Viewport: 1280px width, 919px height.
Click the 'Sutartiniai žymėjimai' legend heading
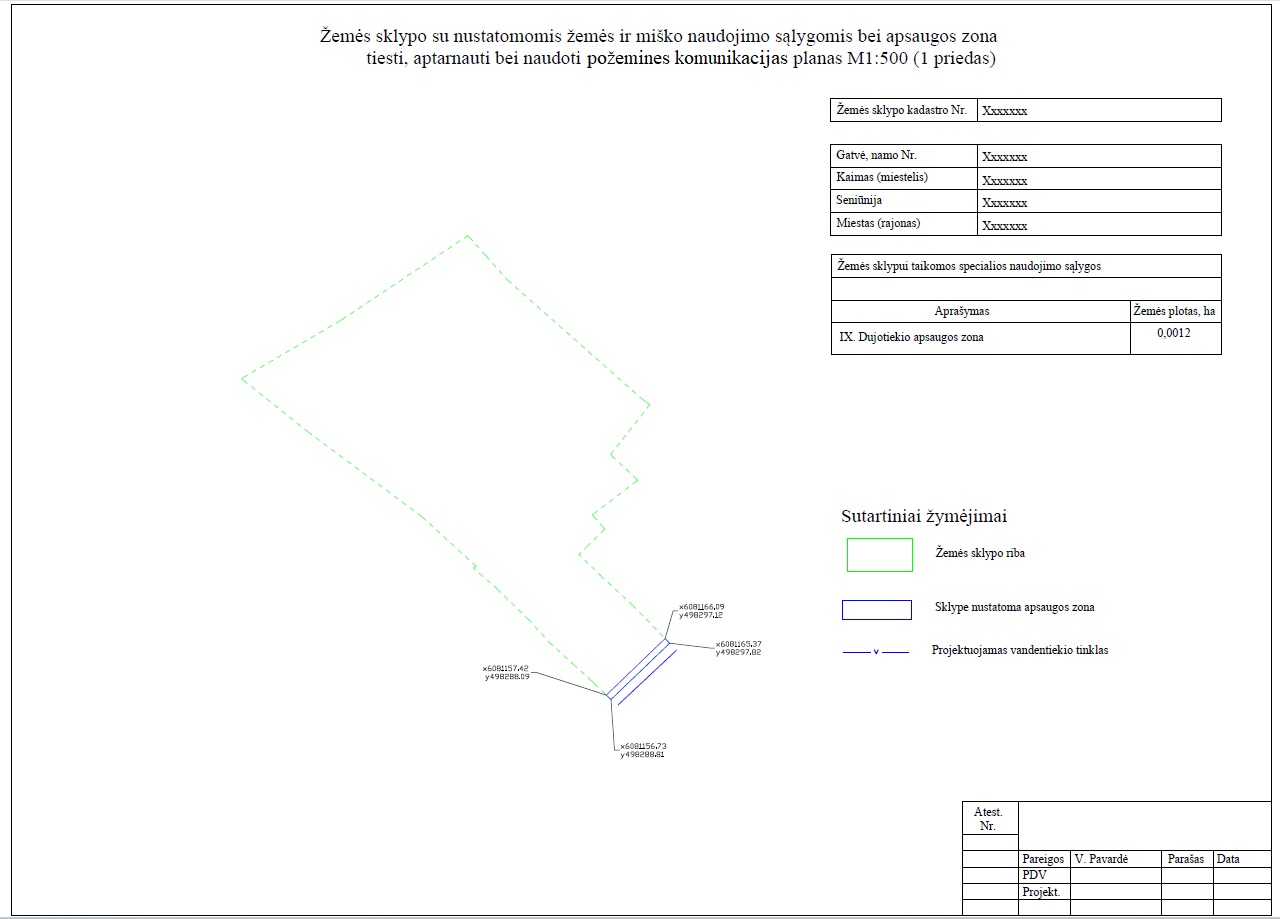pos(923,517)
